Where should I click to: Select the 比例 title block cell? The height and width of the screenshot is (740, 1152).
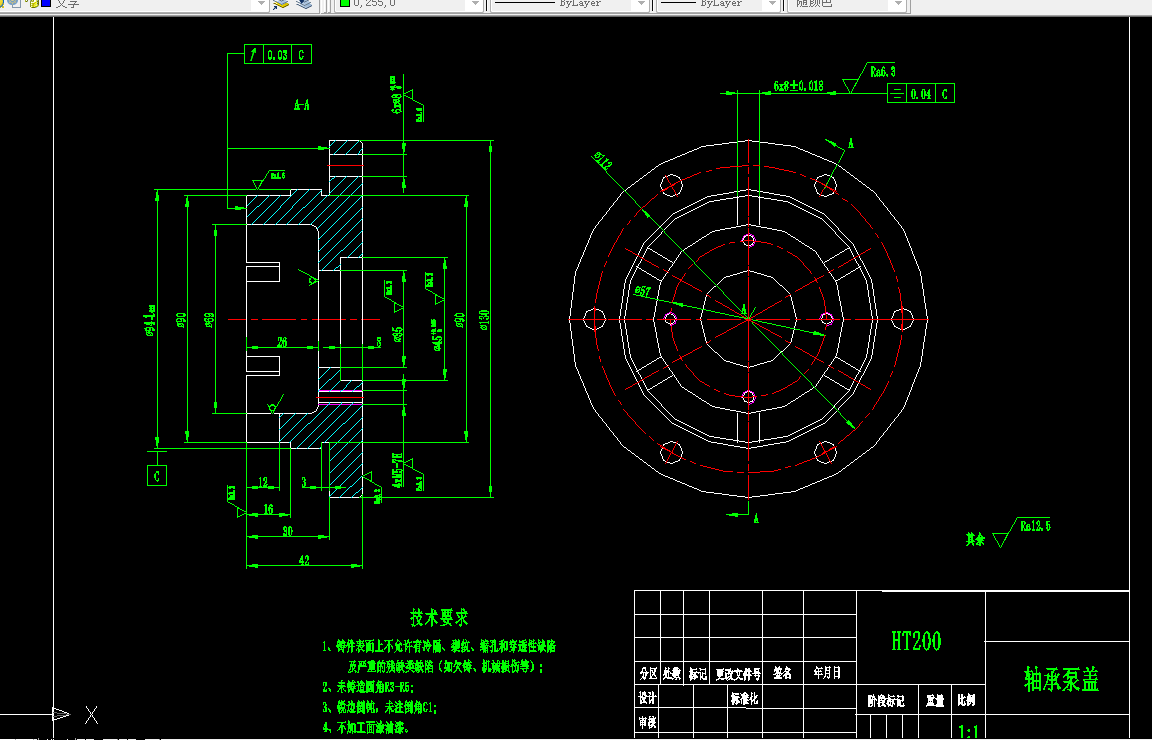pos(966,700)
